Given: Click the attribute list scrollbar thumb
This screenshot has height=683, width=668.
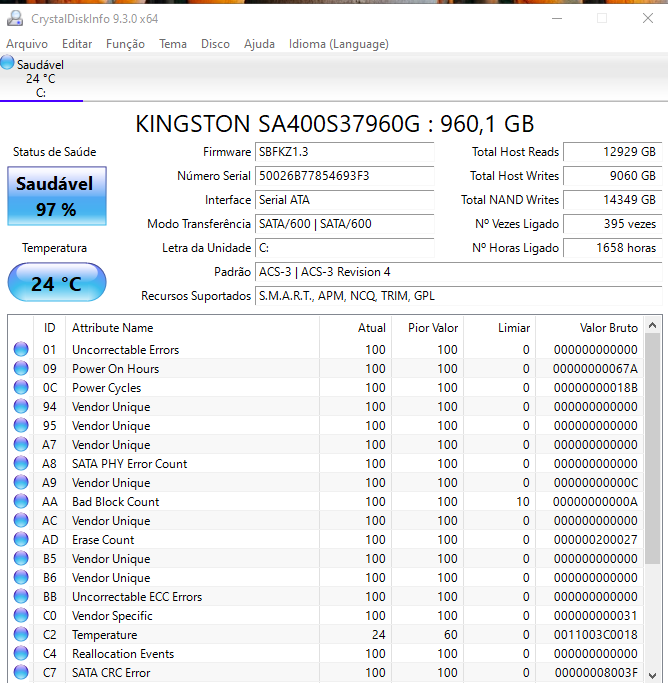Looking at the screenshot, I should pyautogui.click(x=652, y=449).
